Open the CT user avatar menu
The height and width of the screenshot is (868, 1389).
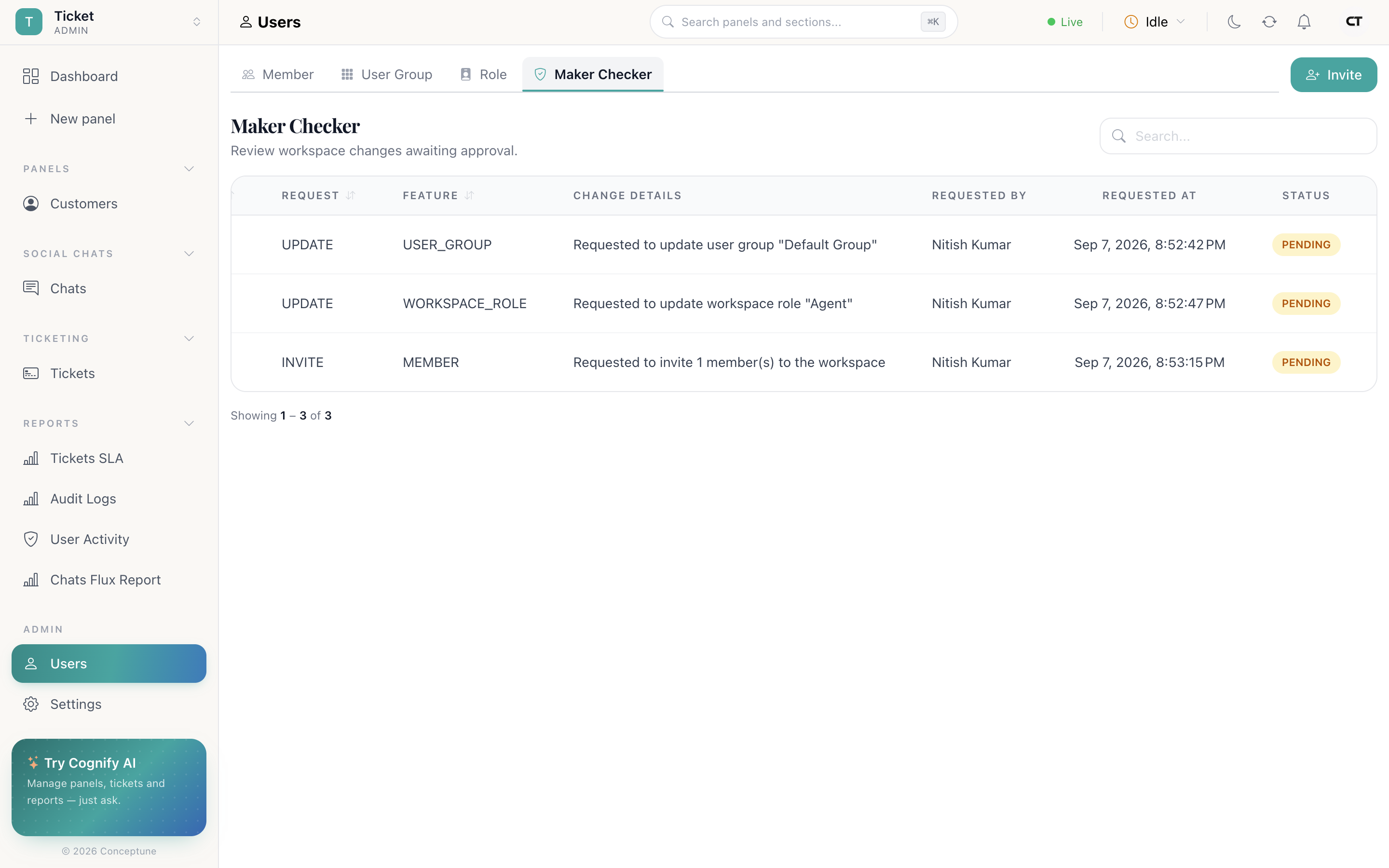tap(1354, 22)
